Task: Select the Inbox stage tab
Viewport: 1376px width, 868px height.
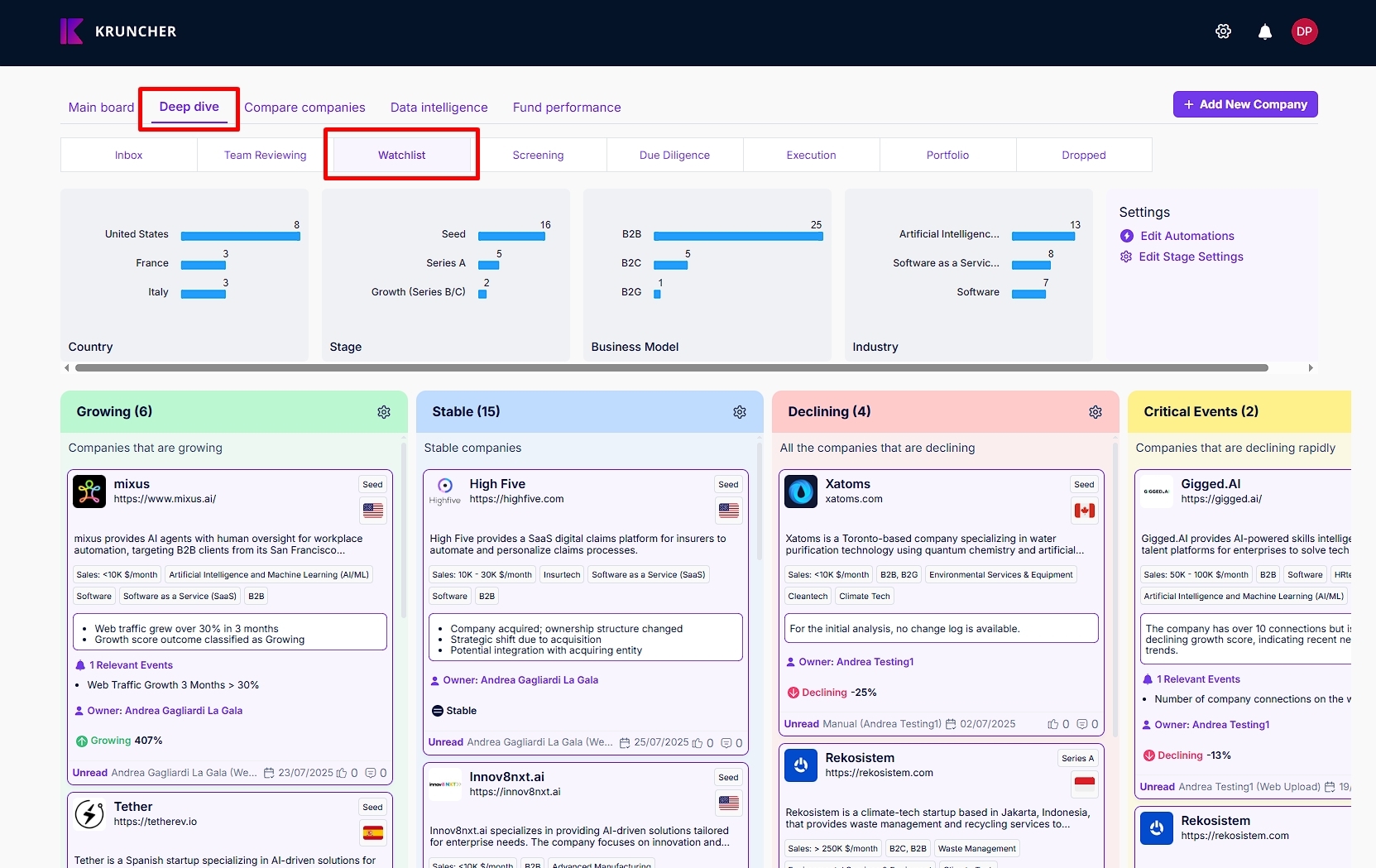Action: 129,155
